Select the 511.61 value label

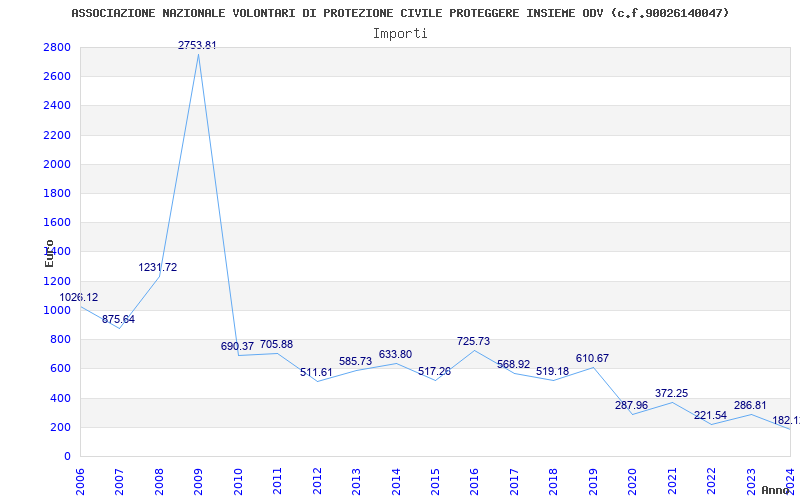[x=316, y=372]
